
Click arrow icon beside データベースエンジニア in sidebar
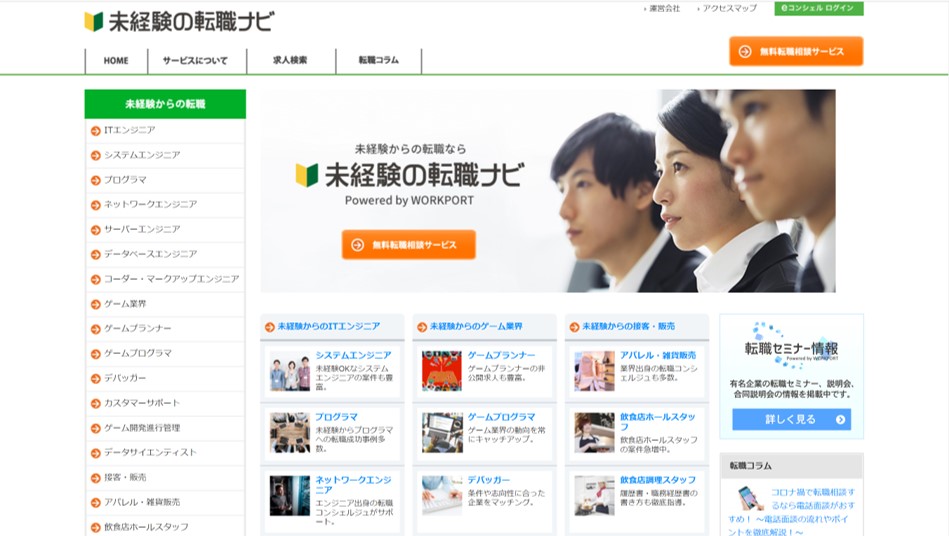click(96, 255)
